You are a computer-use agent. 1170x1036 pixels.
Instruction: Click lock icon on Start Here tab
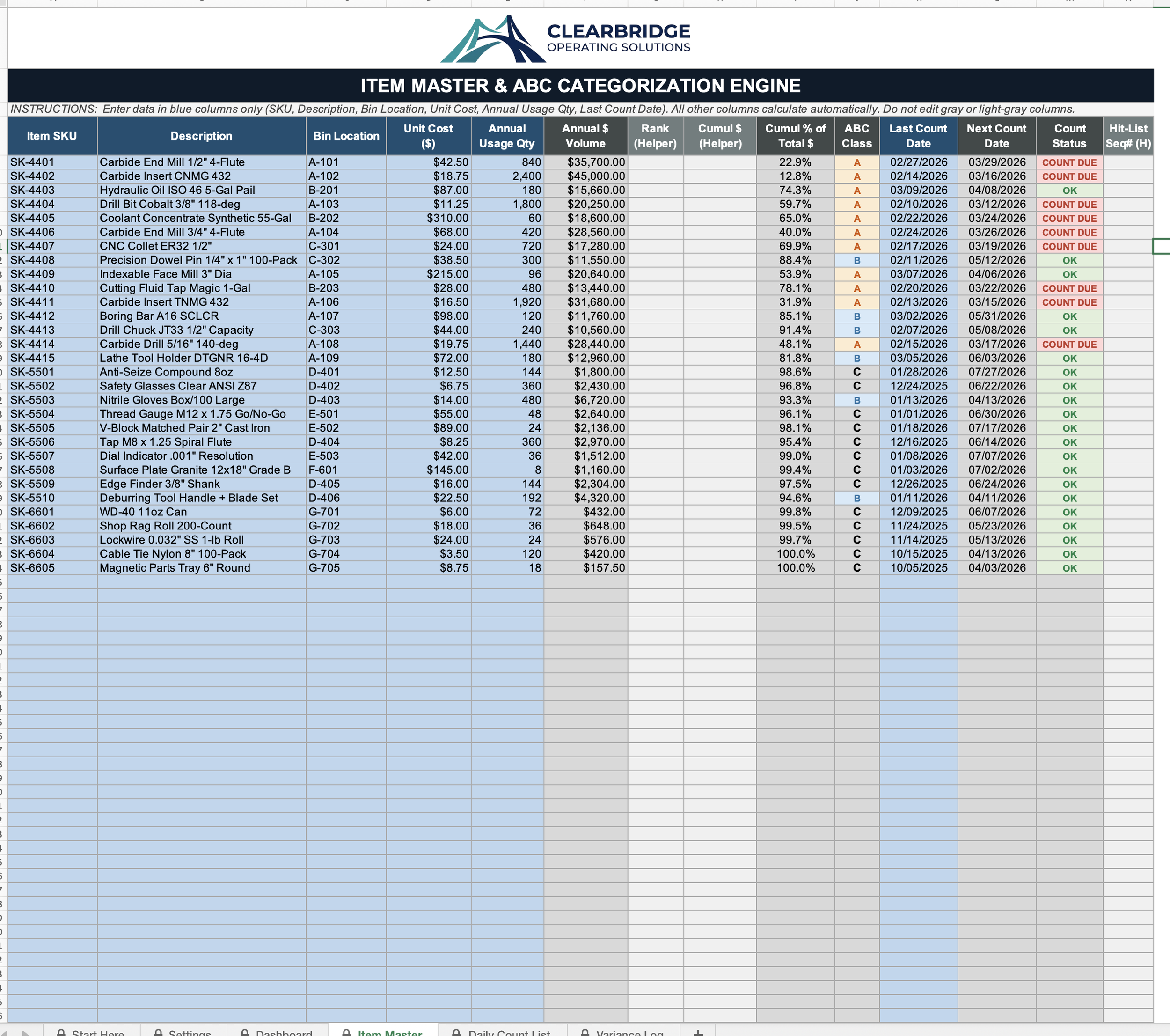pyautogui.click(x=61, y=1033)
